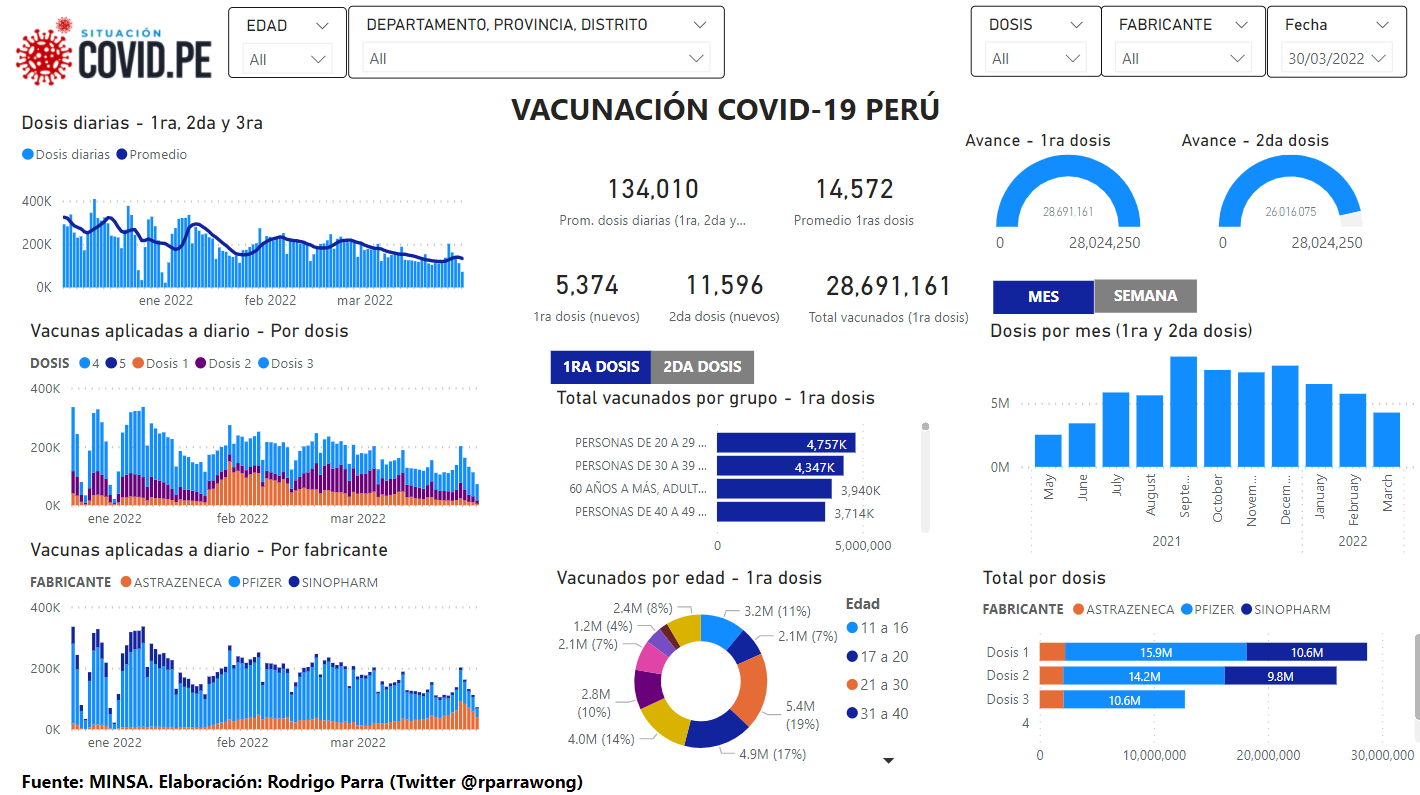Screen dimensions: 1420x795
Task: Collapse the FABRICANTE slicer header chevron
Action: coord(1240,25)
